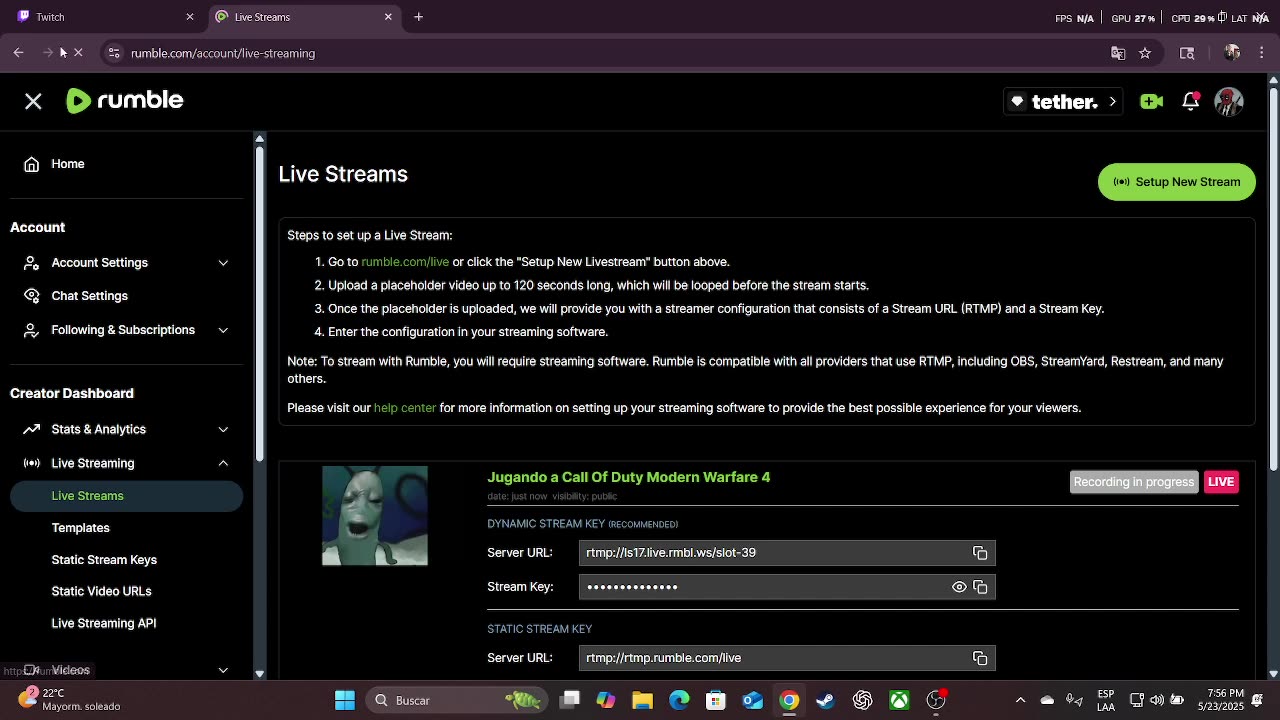Screen dimensions: 1280x720
Task: Launch Steam from the taskbar
Action: (x=825, y=700)
